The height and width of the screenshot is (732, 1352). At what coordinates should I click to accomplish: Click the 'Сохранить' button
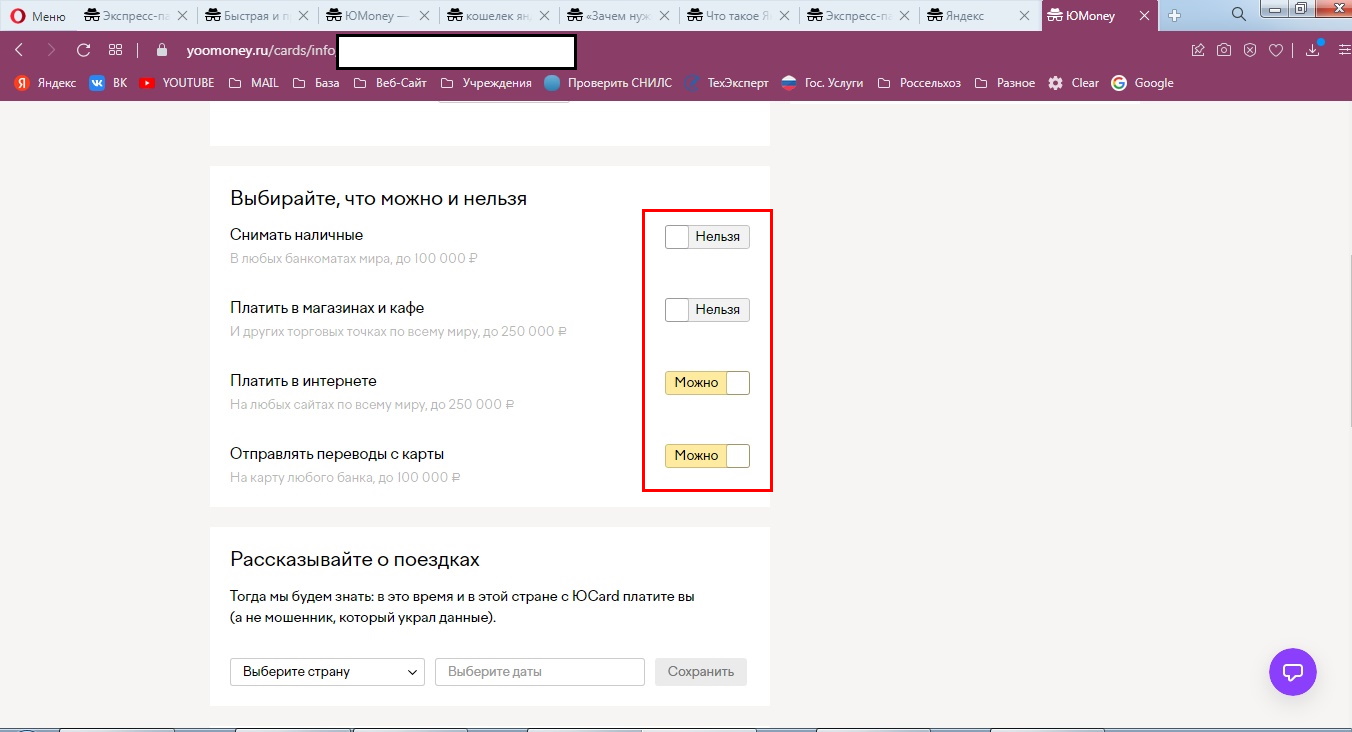click(700, 671)
